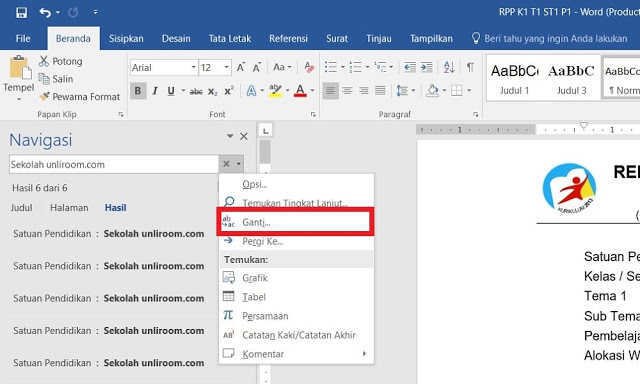Click Navigasi search input field
The height and width of the screenshot is (384, 640).
pyautogui.click(x=114, y=164)
